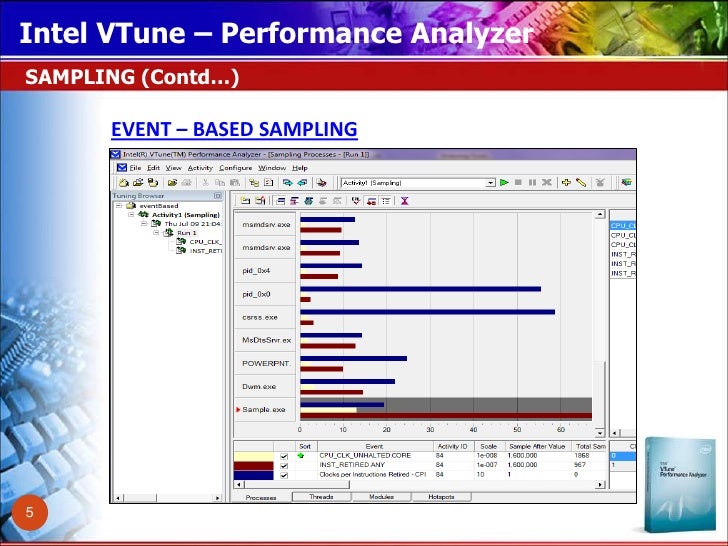Open the File menu

pos(135,168)
